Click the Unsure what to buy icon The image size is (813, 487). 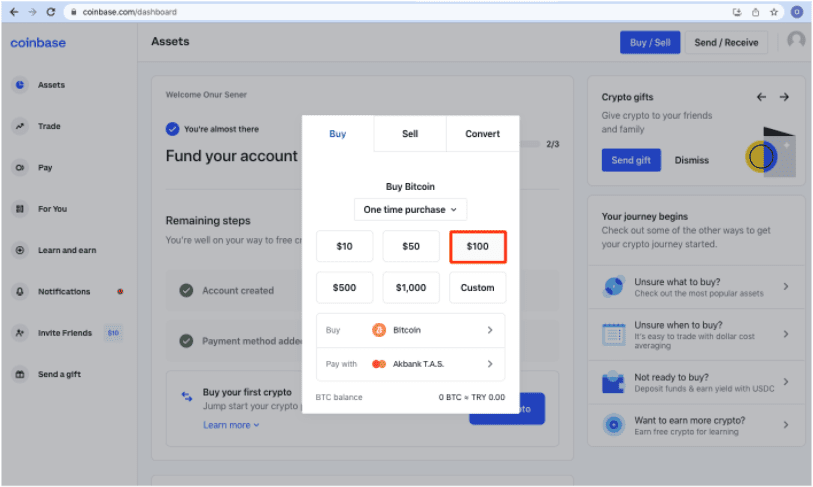(x=613, y=287)
